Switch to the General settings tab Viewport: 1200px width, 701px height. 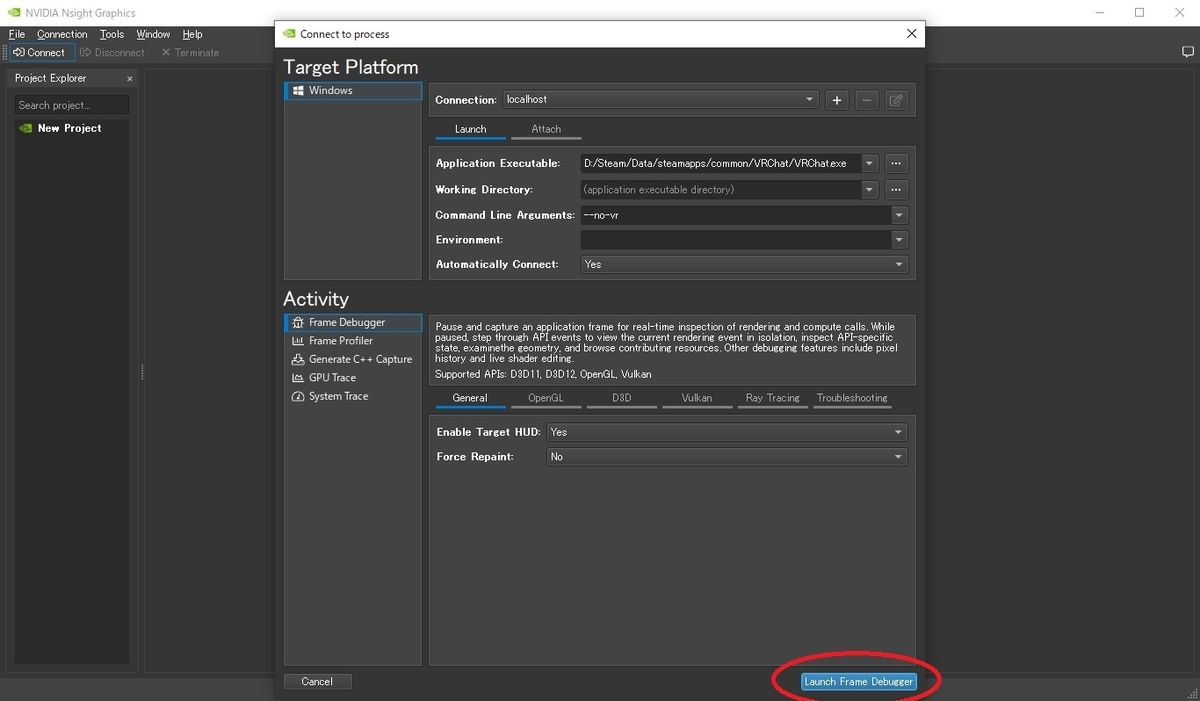click(x=470, y=398)
